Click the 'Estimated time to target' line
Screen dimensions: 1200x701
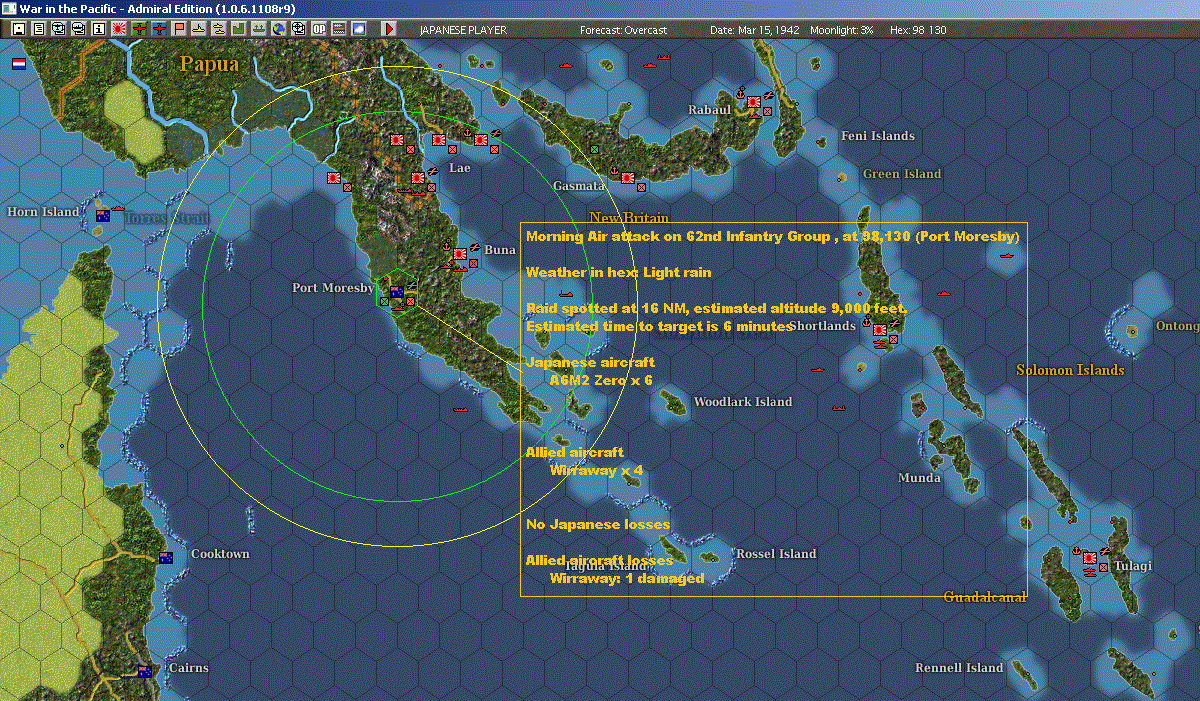[659, 326]
